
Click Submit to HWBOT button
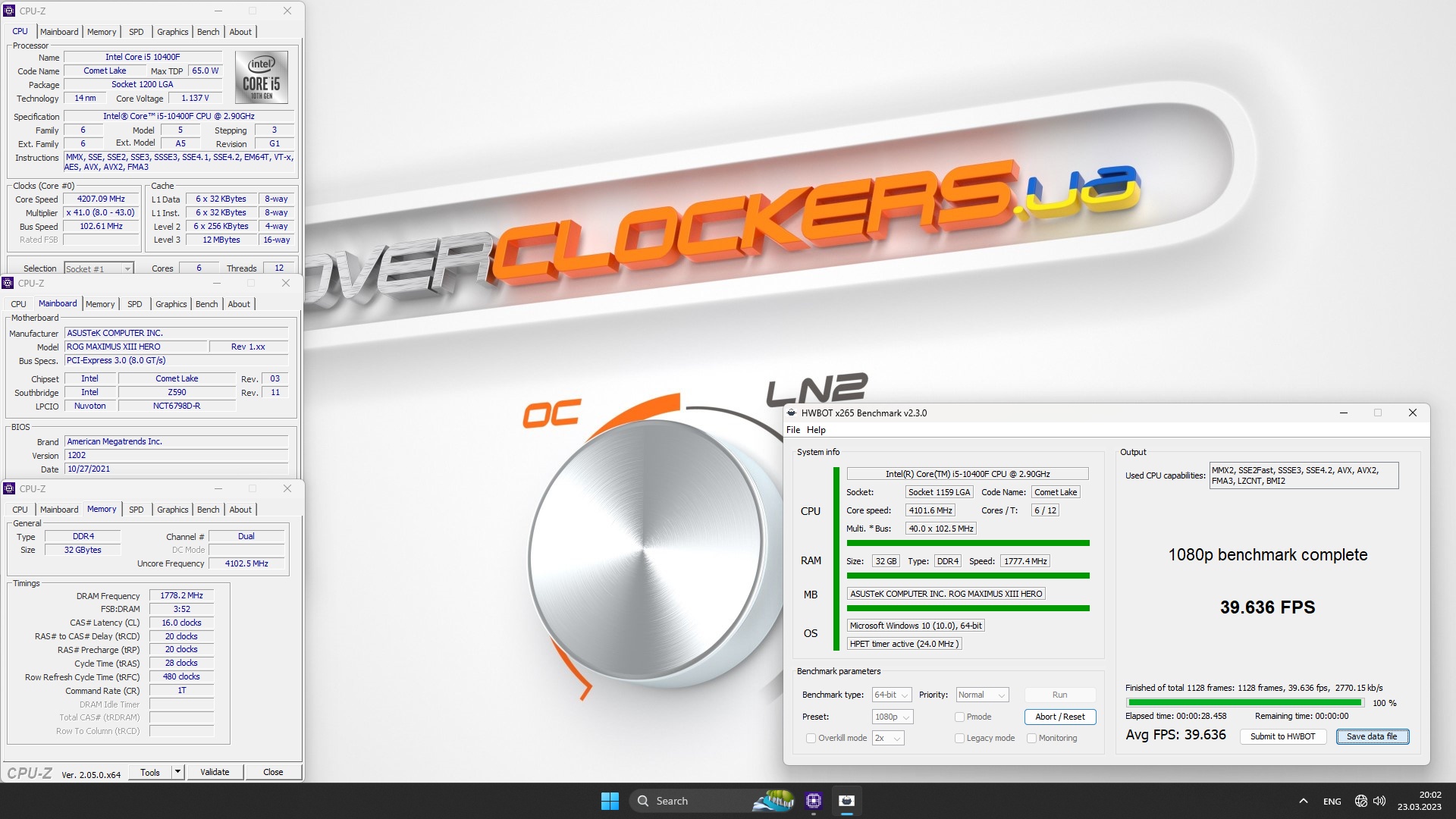click(x=1283, y=736)
